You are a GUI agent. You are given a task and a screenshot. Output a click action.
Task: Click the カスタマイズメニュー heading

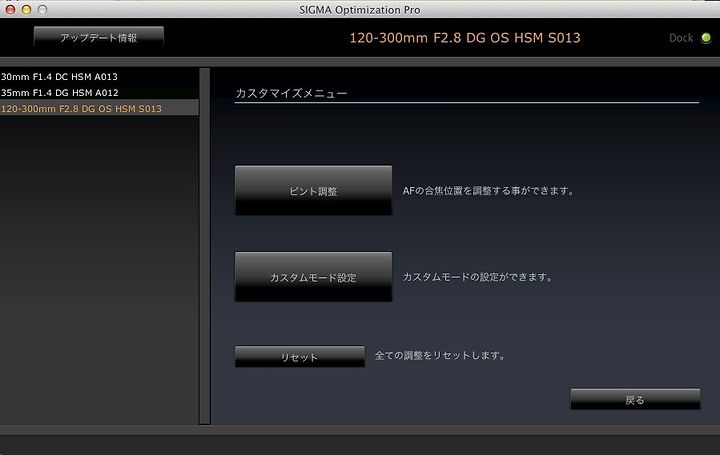pos(292,93)
